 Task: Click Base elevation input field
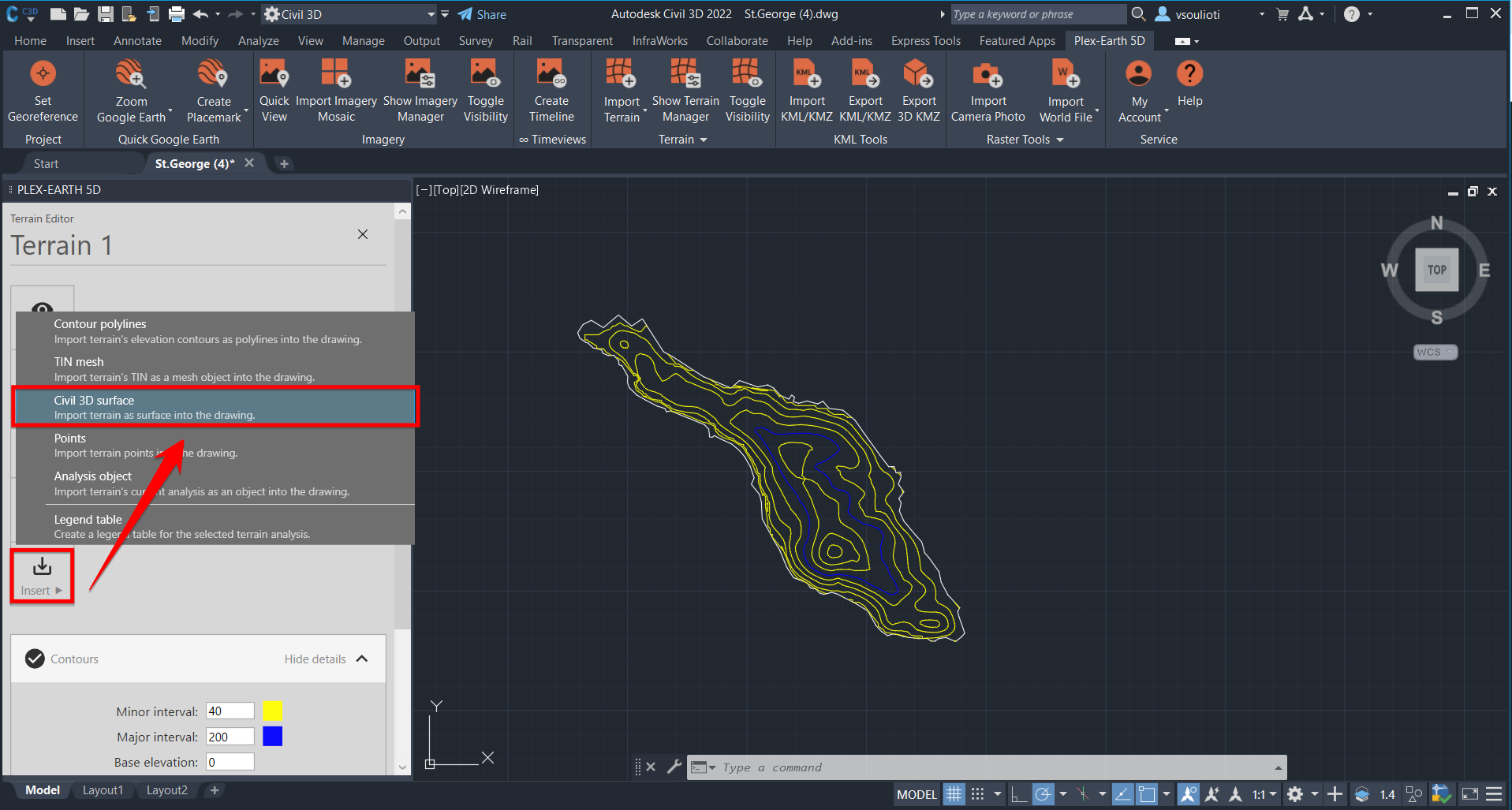pyautogui.click(x=230, y=762)
